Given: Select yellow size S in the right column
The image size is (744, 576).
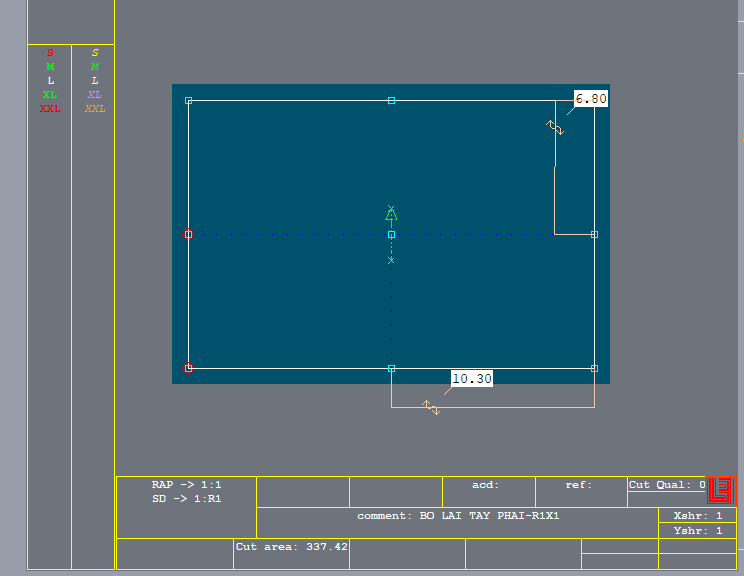Looking at the screenshot, I should pos(95,53).
